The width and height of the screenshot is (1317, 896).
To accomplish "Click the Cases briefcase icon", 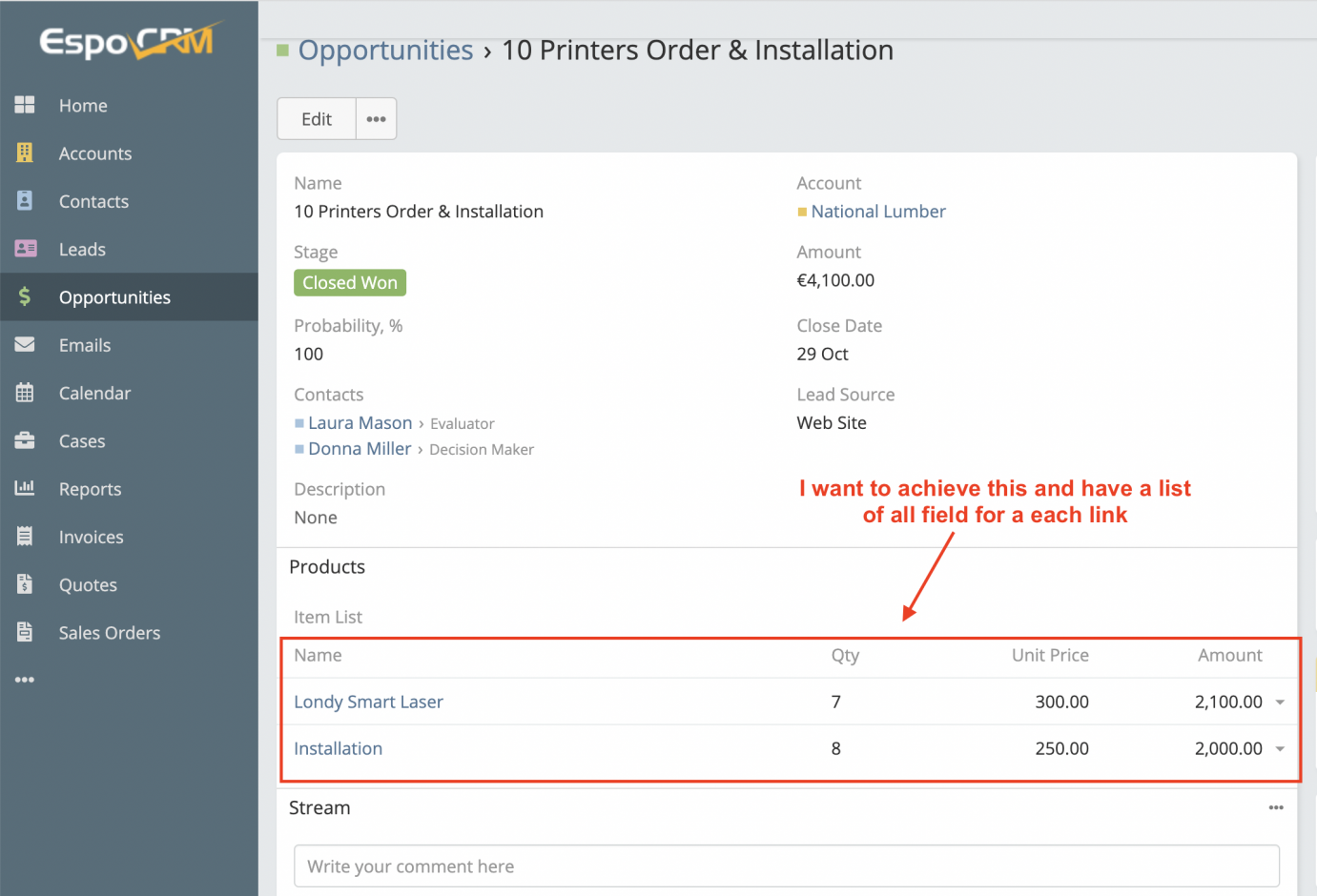I will 25,440.
